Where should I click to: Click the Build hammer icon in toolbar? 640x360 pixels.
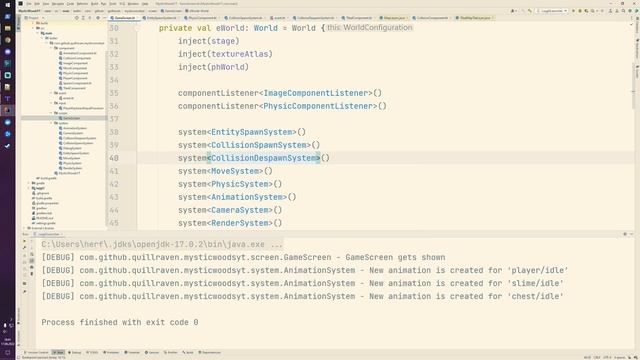click(530, 11)
